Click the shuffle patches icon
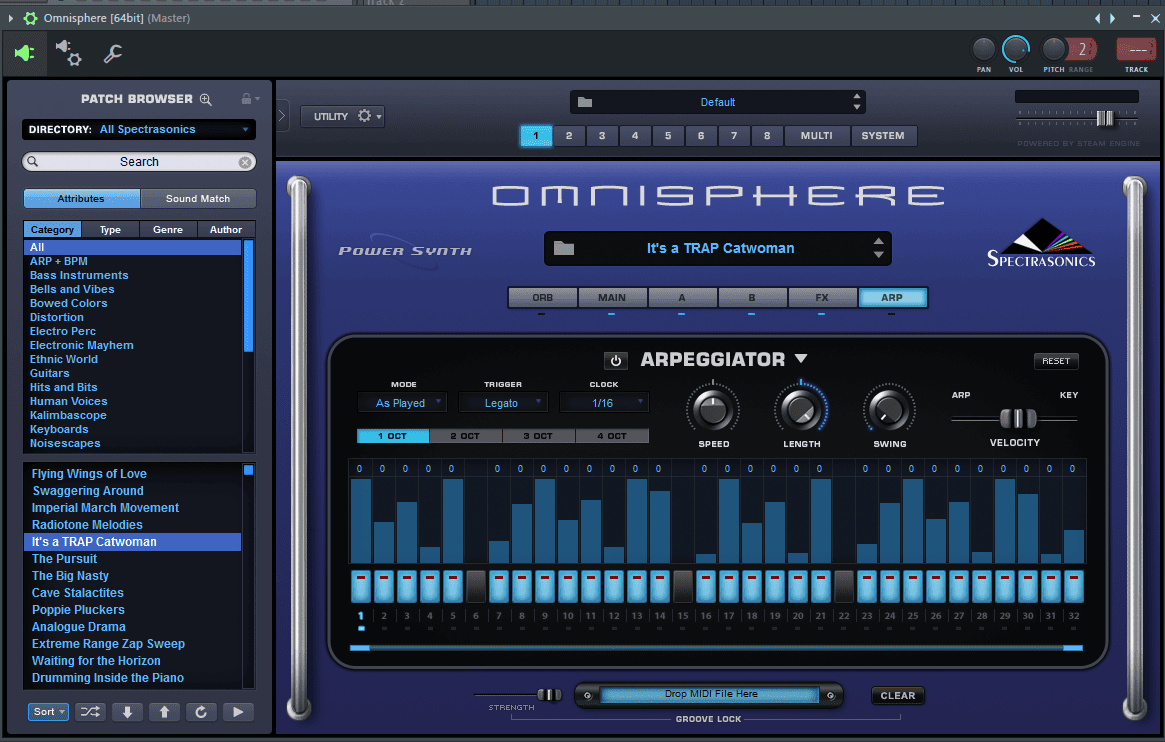 [90, 712]
